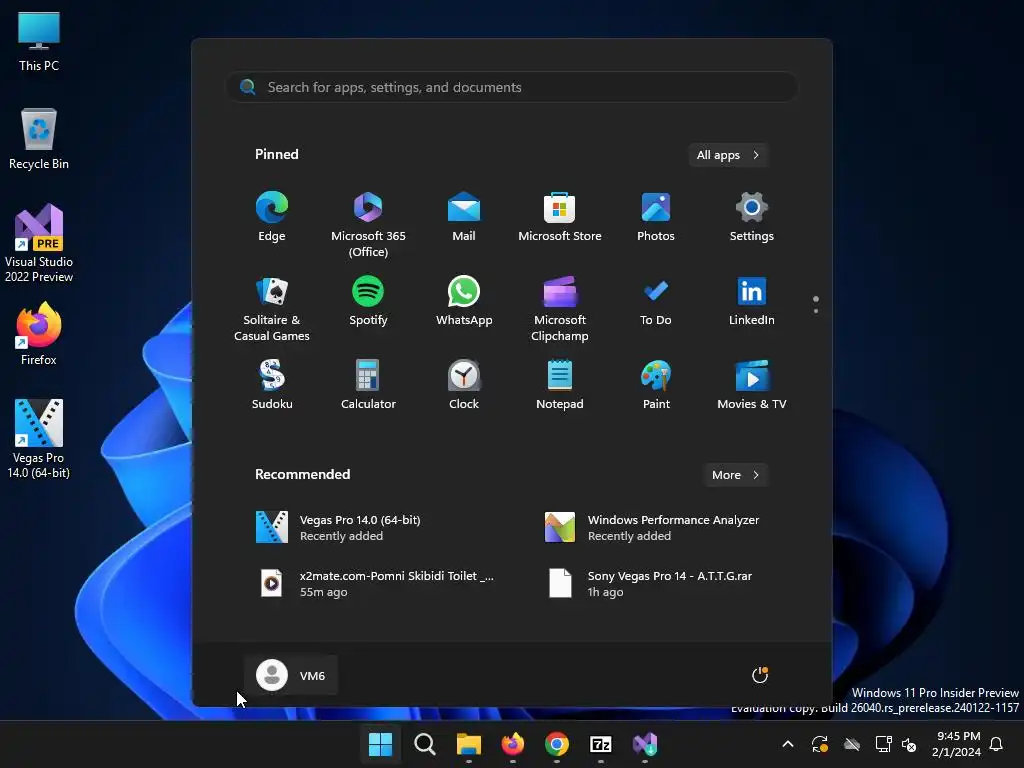Click the Power button in the Start menu

[x=760, y=675]
